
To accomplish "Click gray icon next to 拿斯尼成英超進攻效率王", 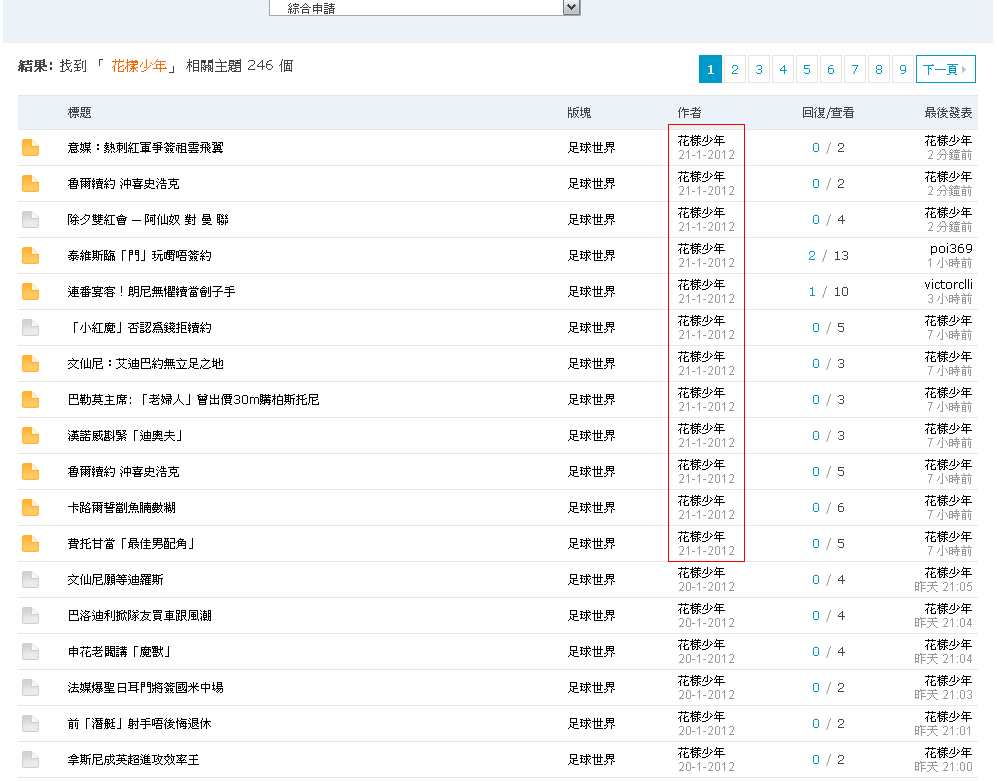I will pyautogui.click(x=31, y=760).
